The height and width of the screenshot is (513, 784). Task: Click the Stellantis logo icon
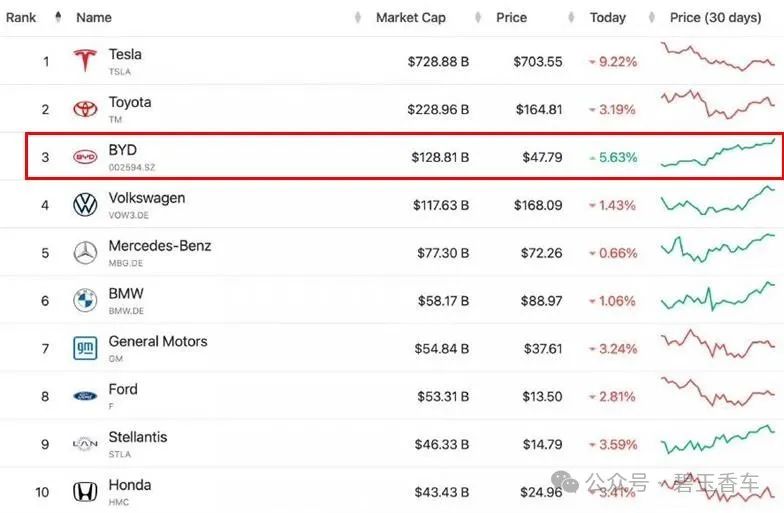[85, 444]
